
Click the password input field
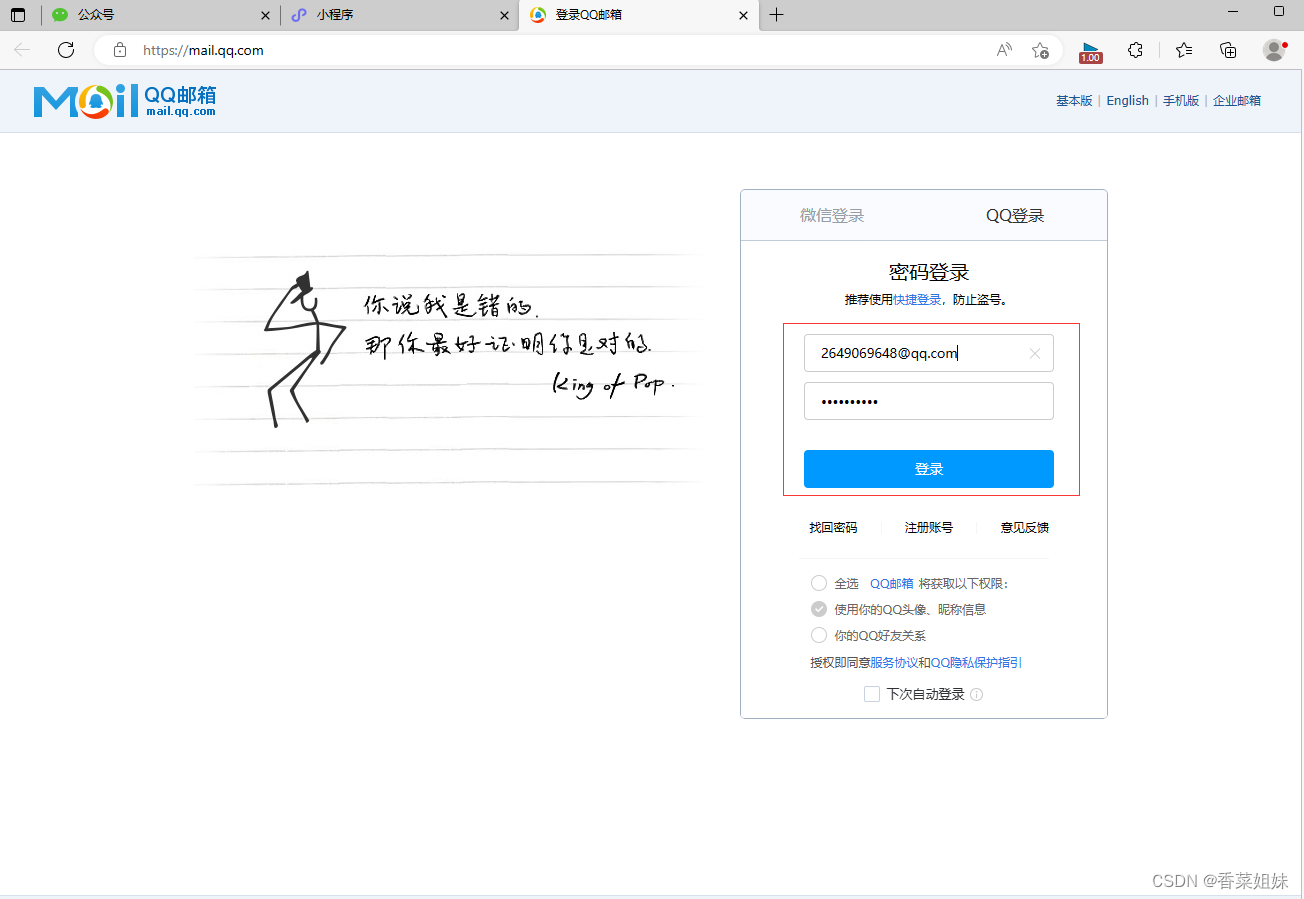click(929, 401)
